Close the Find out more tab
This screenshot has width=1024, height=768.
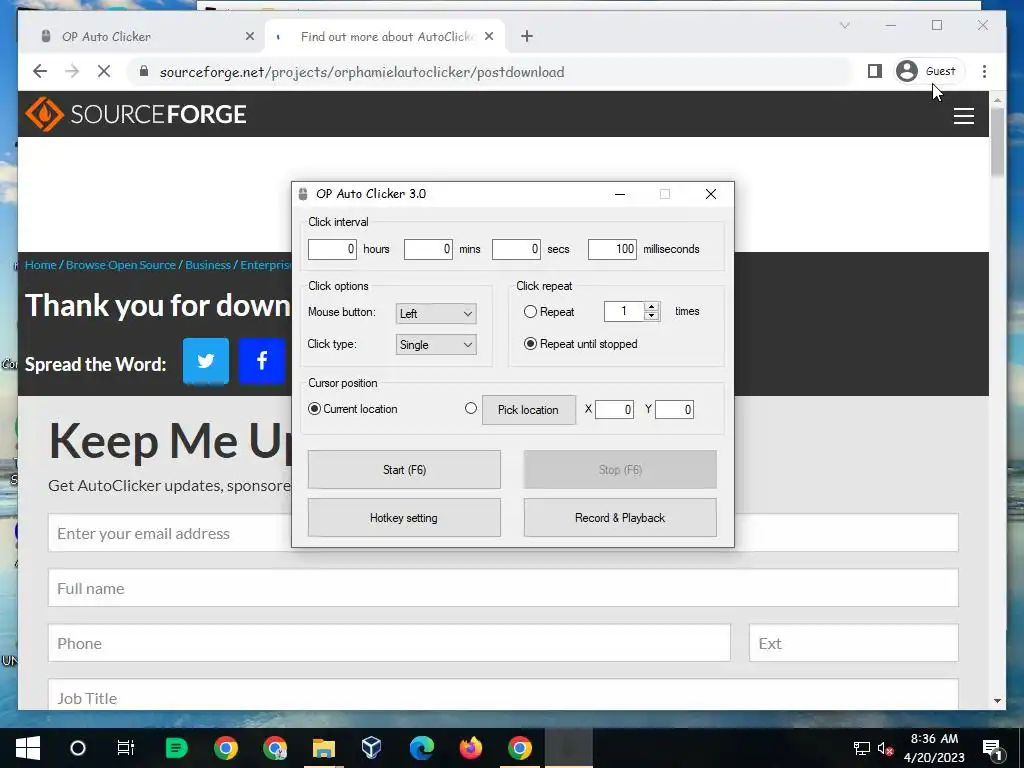pyautogui.click(x=489, y=37)
